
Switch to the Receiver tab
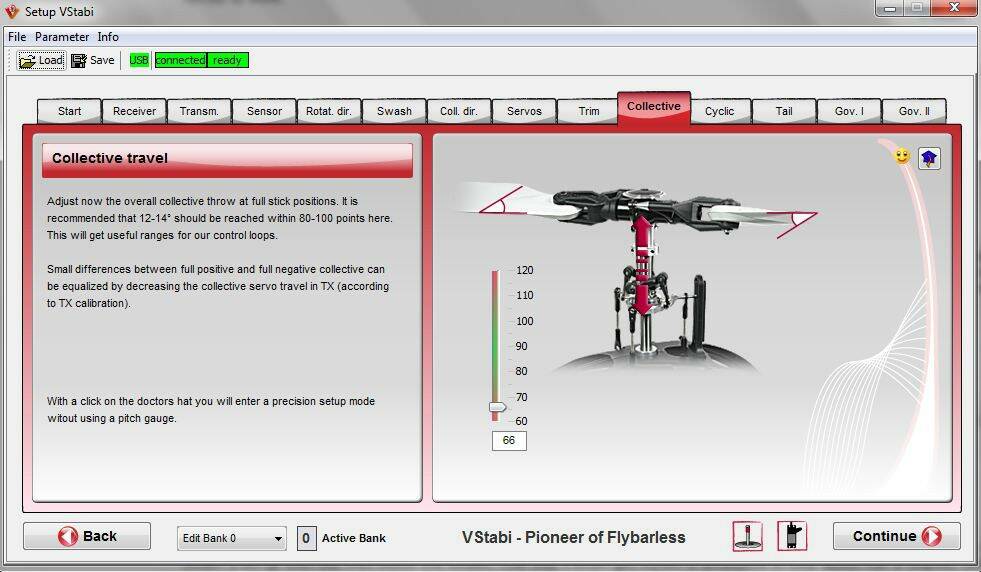134,111
